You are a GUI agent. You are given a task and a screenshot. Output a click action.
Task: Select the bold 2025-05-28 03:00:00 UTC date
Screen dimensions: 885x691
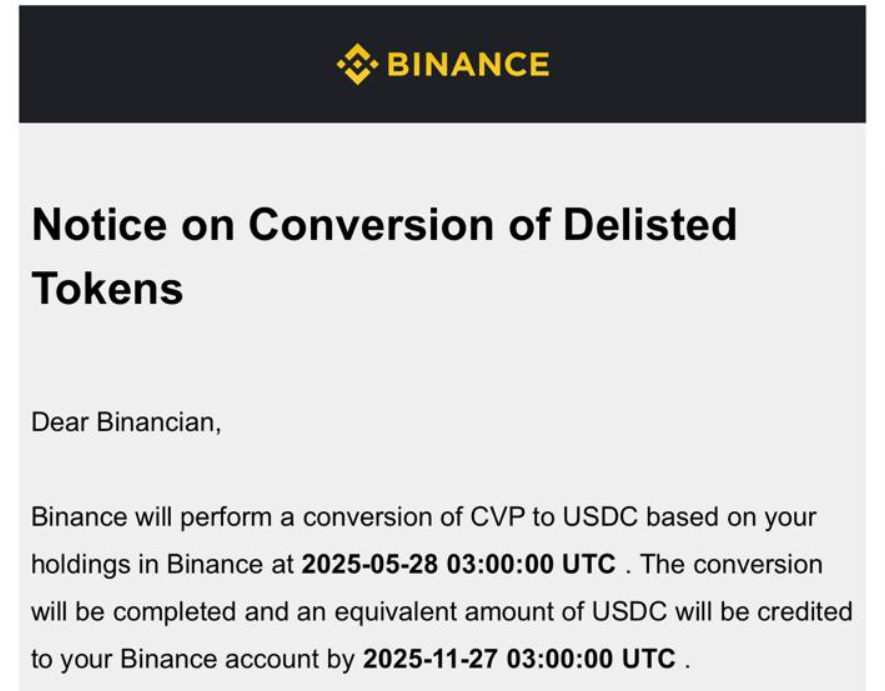458,564
